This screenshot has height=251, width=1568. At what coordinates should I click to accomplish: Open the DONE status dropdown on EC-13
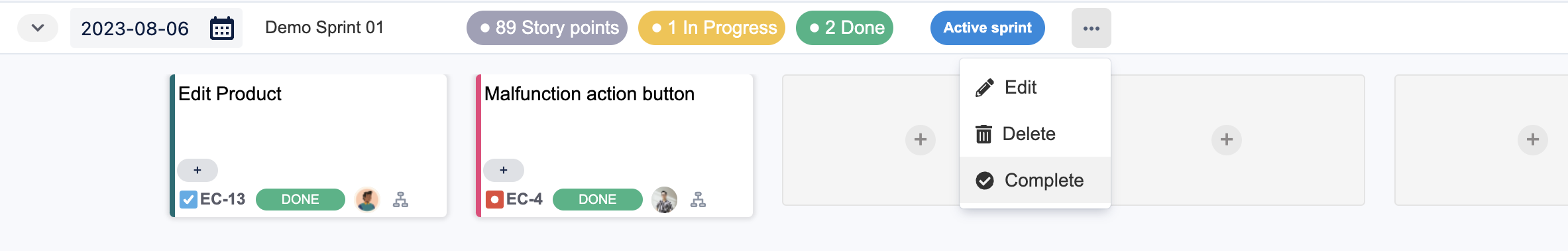(x=300, y=199)
